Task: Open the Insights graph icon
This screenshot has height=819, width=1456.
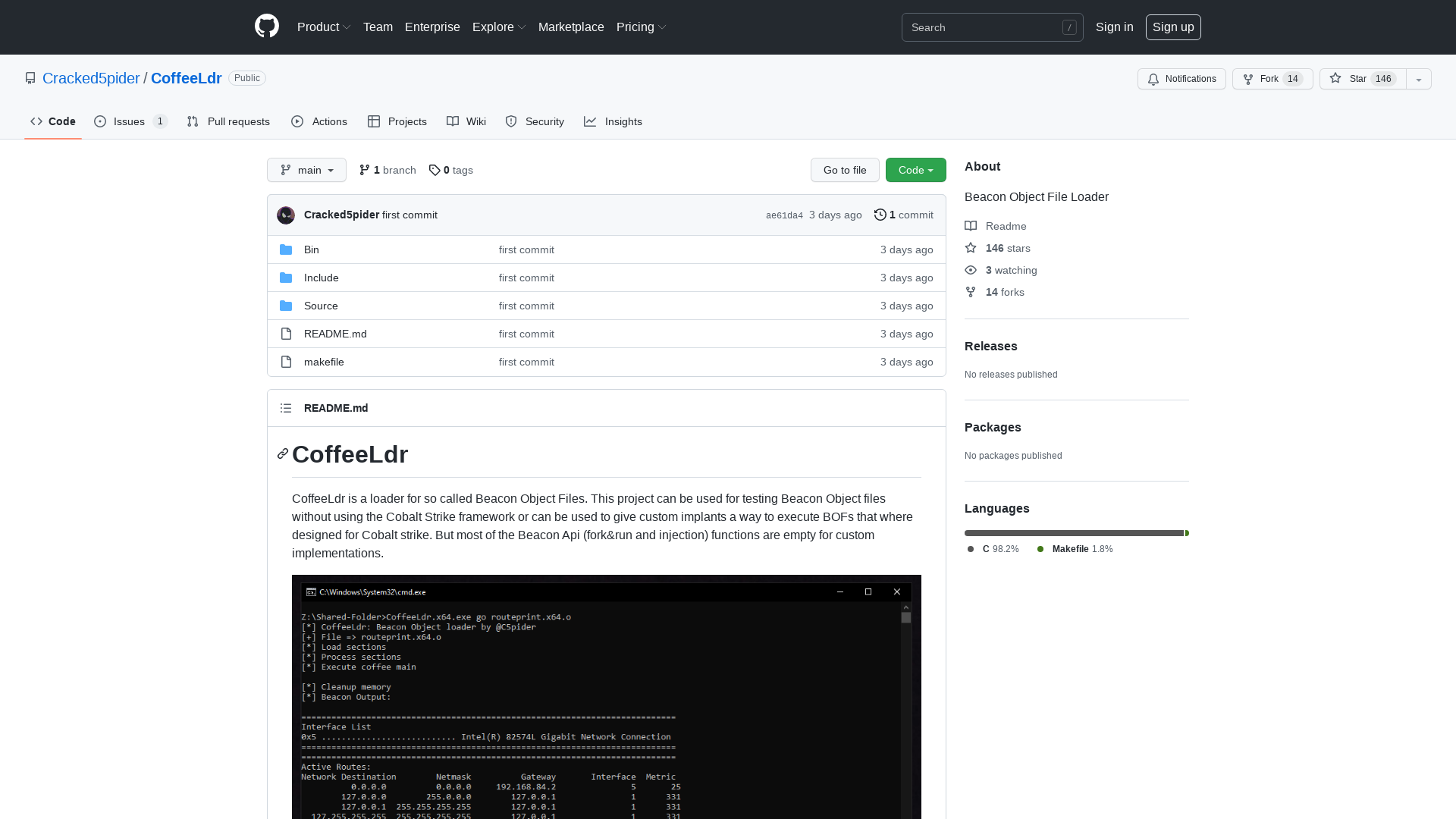Action: pyautogui.click(x=591, y=121)
